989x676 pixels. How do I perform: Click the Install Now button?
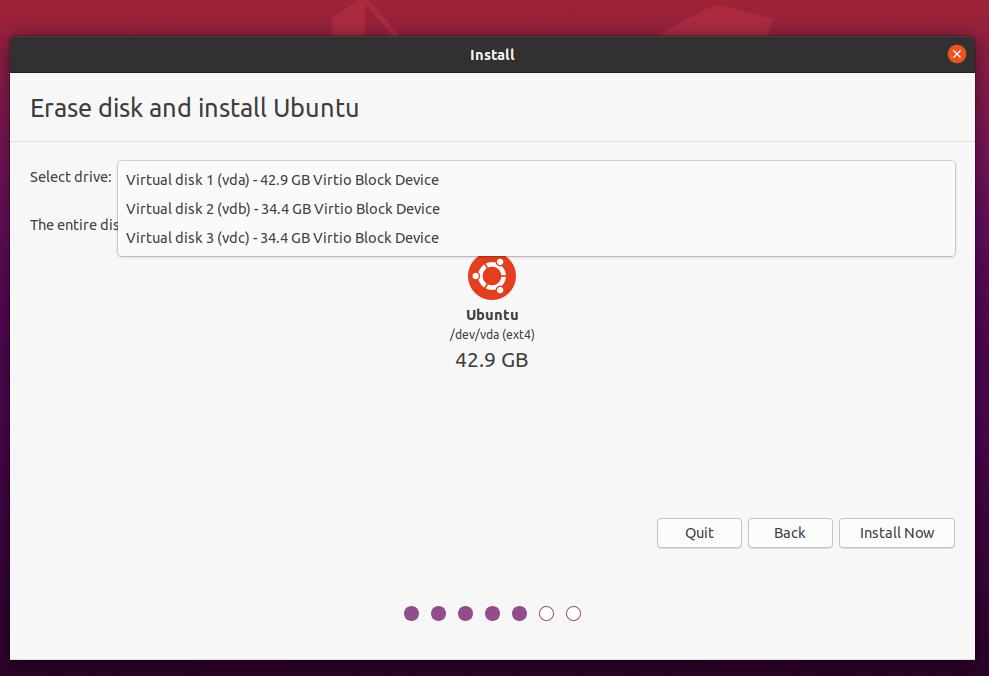click(x=896, y=533)
